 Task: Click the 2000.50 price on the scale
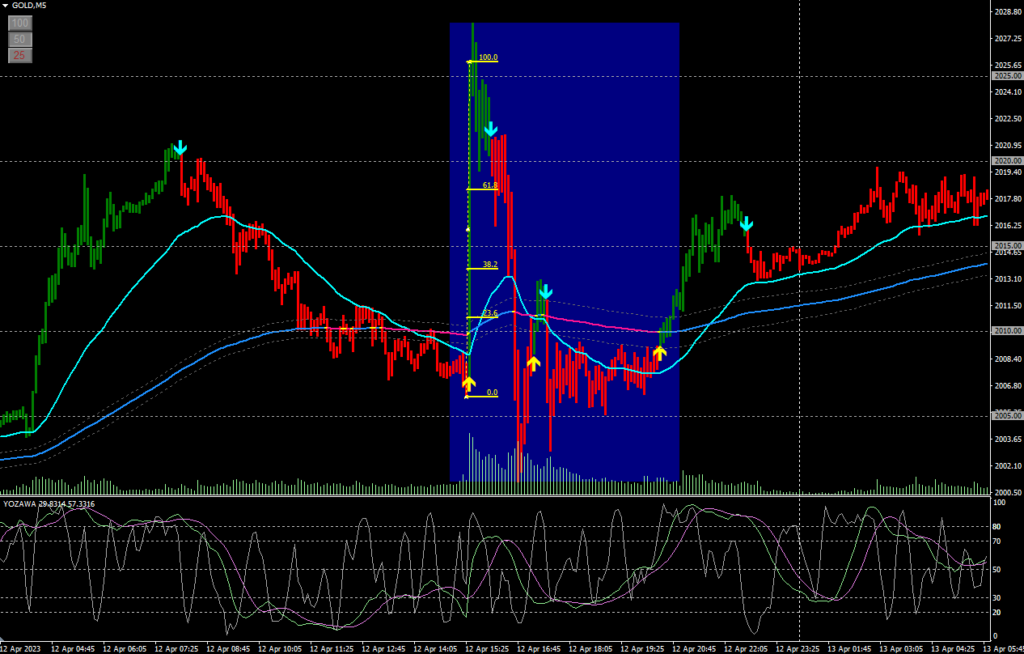click(1008, 493)
